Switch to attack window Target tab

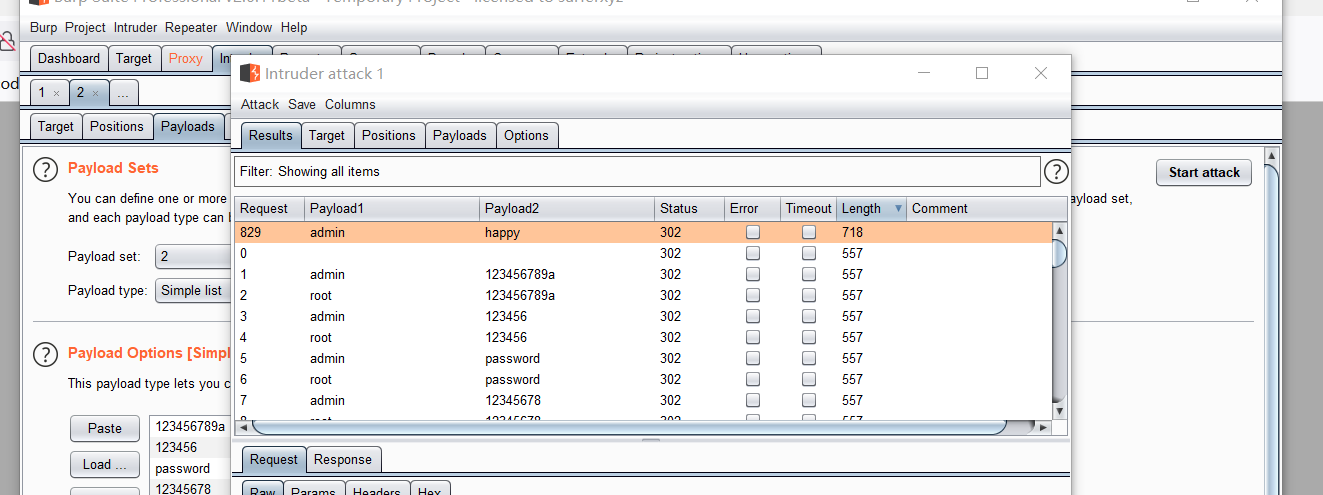point(326,135)
